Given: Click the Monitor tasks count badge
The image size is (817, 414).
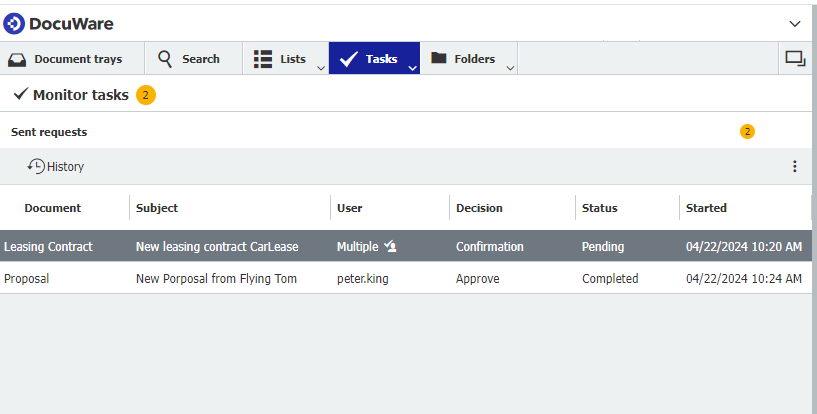Looking at the screenshot, I should (146, 95).
